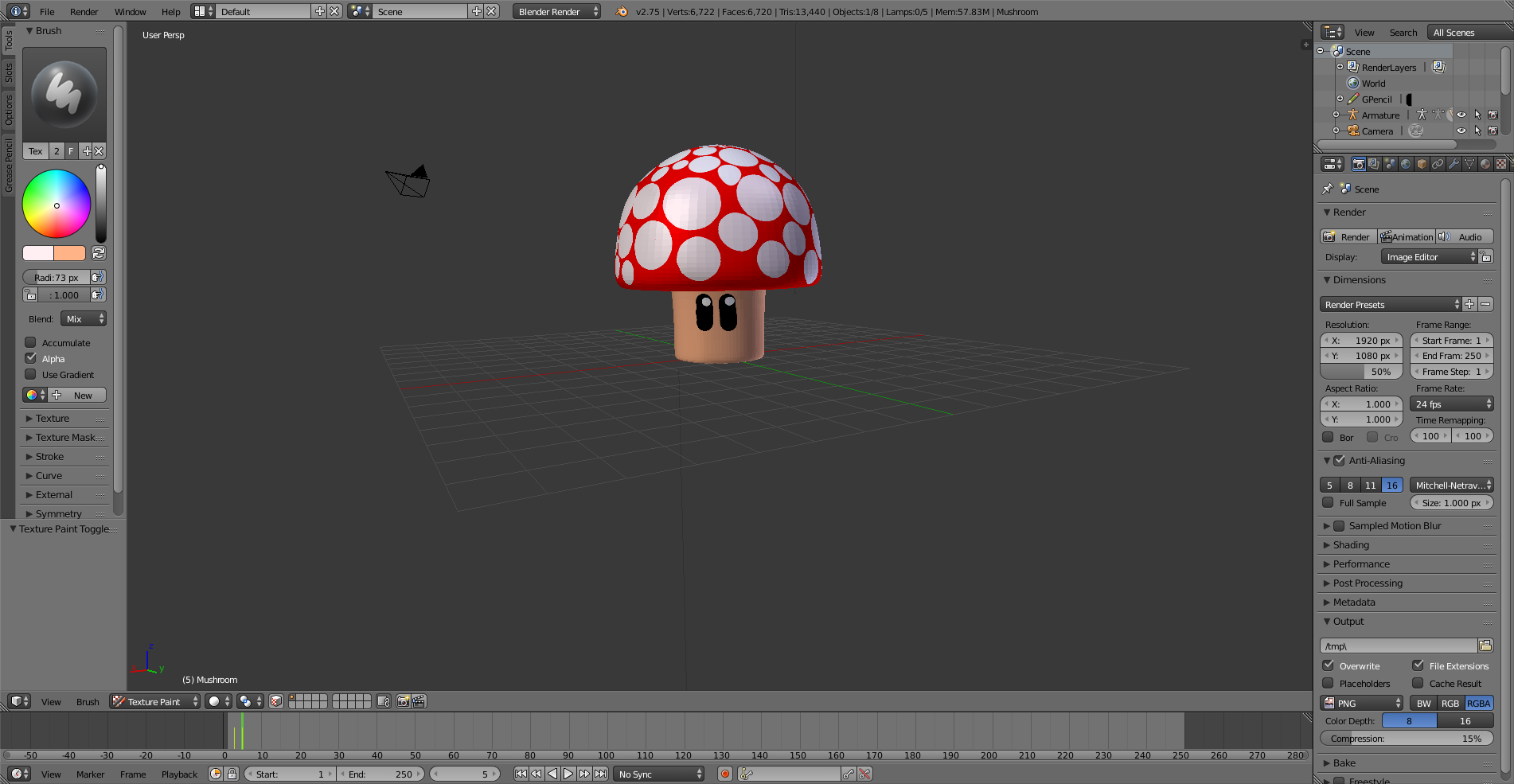Open the Render Presets dropdown
1514x784 pixels.
click(x=1391, y=304)
